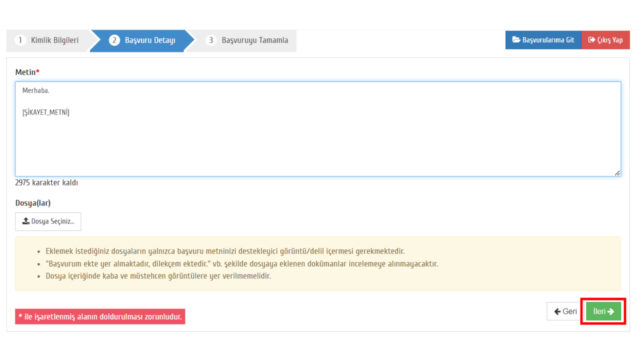Log out with Çıkış Yap button
Viewport: 640px width, 360px height.
click(x=605, y=40)
